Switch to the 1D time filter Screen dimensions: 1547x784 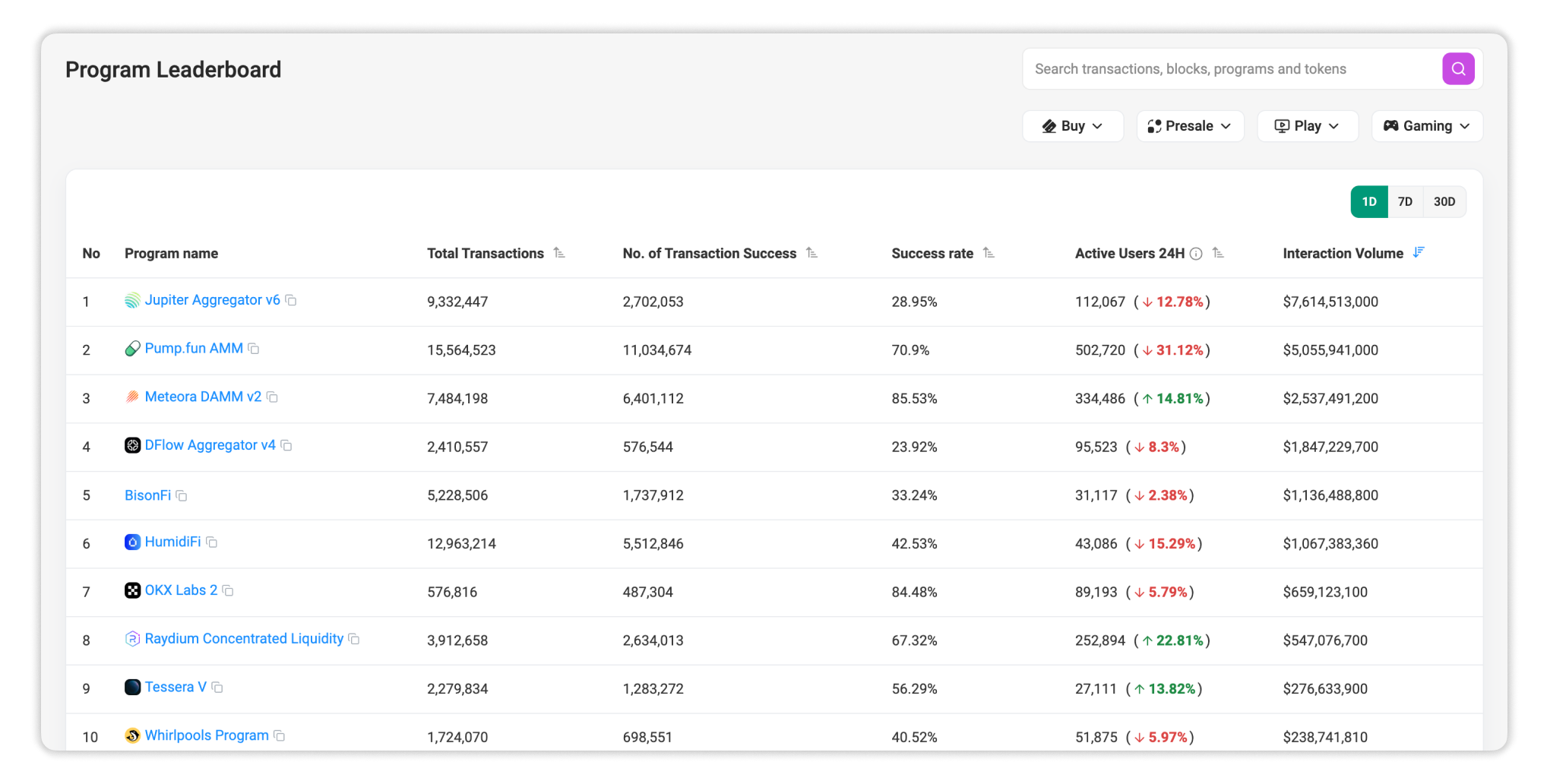pyautogui.click(x=1368, y=201)
